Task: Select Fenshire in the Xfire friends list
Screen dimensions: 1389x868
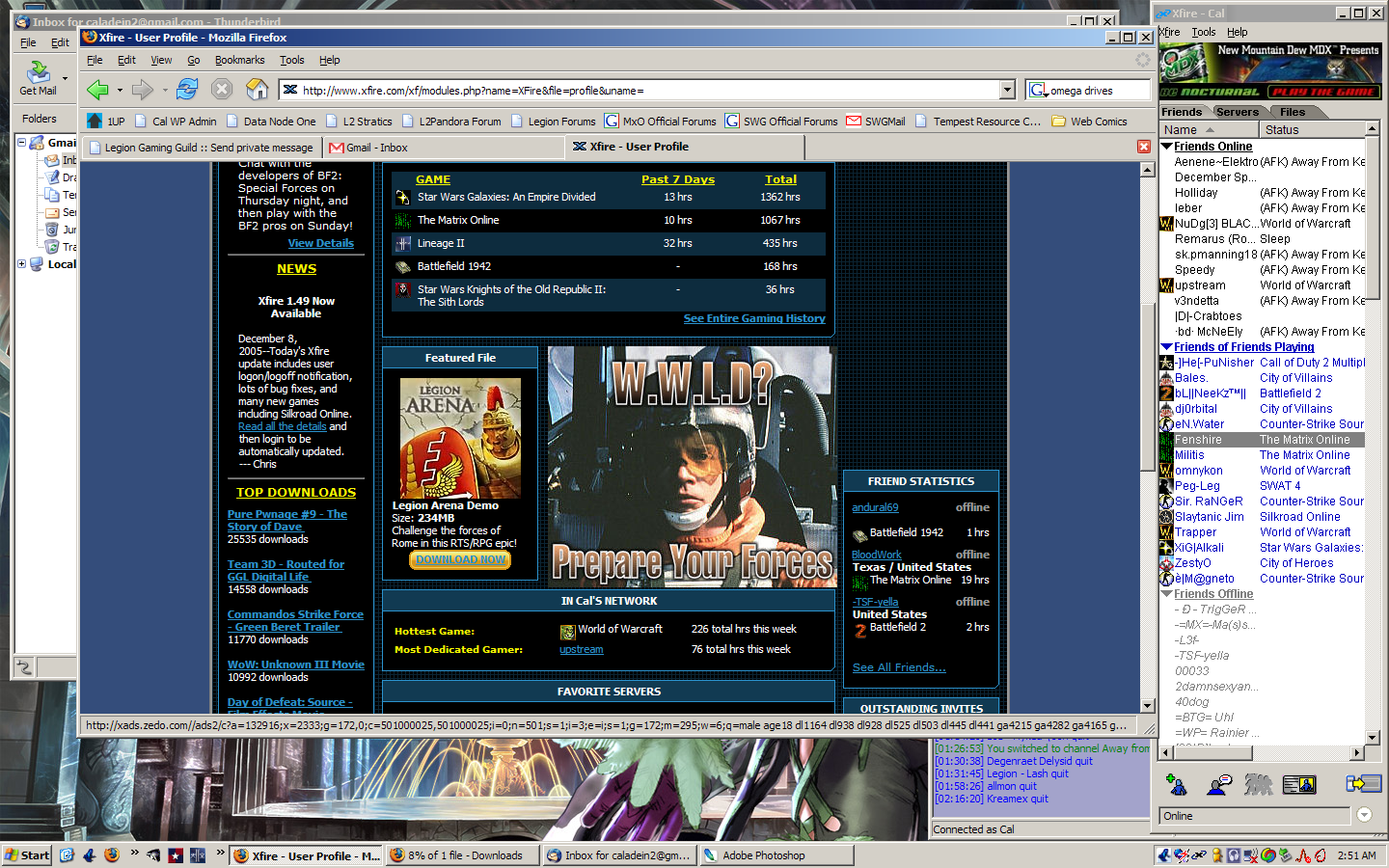Action: coord(1261,440)
